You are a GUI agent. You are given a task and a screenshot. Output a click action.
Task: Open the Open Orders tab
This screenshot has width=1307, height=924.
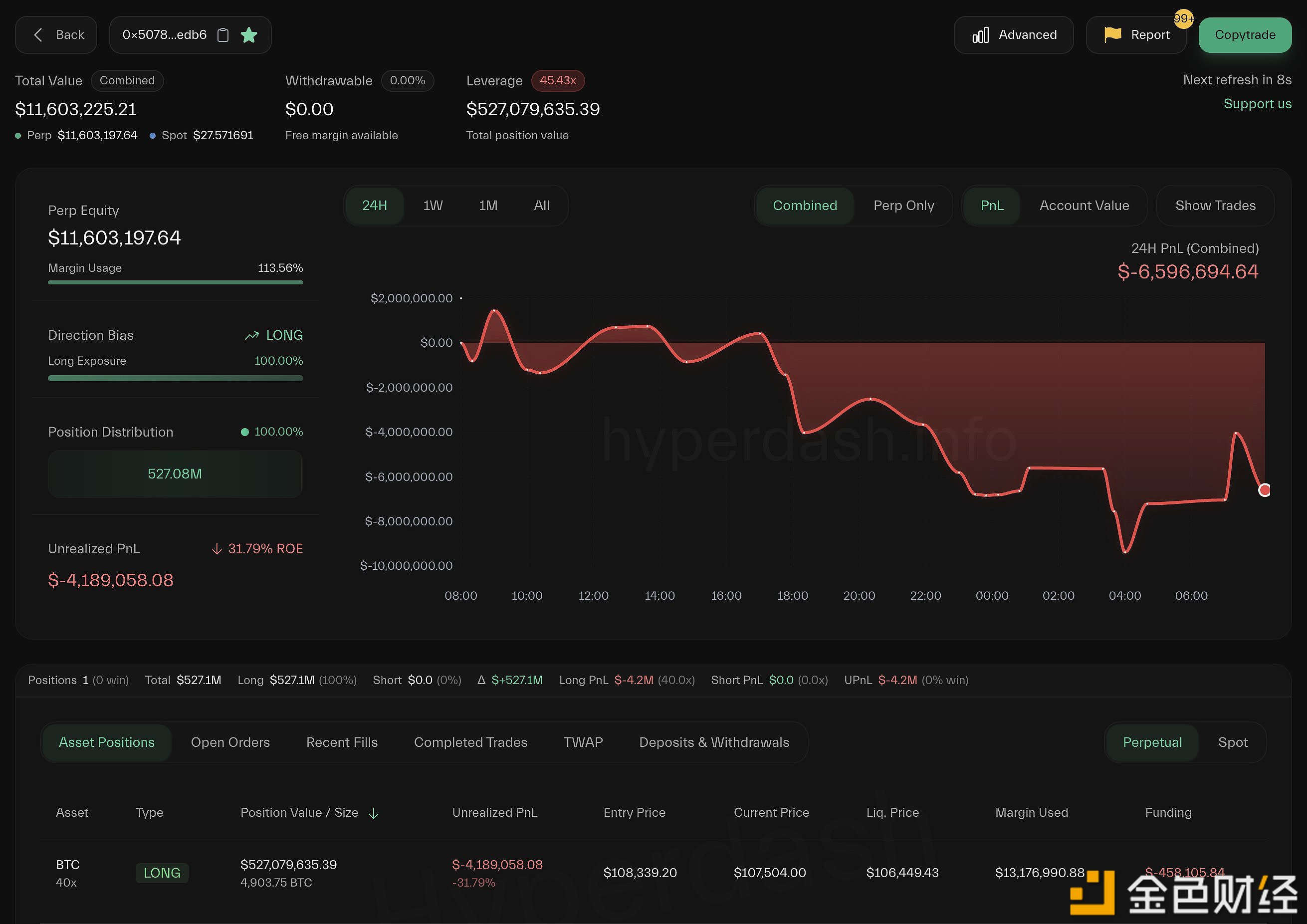pos(230,742)
